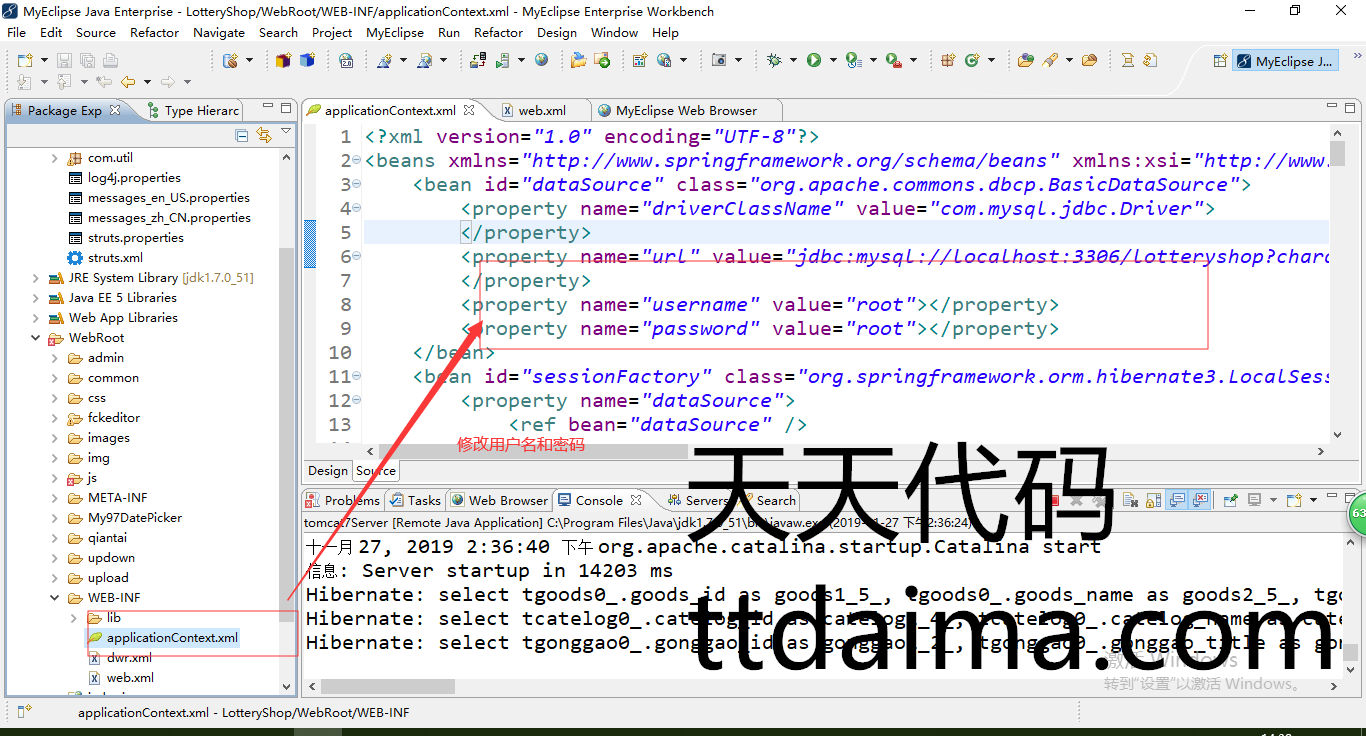This screenshot has height=736, width=1366.
Task: Select the MyEclipse Java perspective button
Action: tap(1285, 61)
